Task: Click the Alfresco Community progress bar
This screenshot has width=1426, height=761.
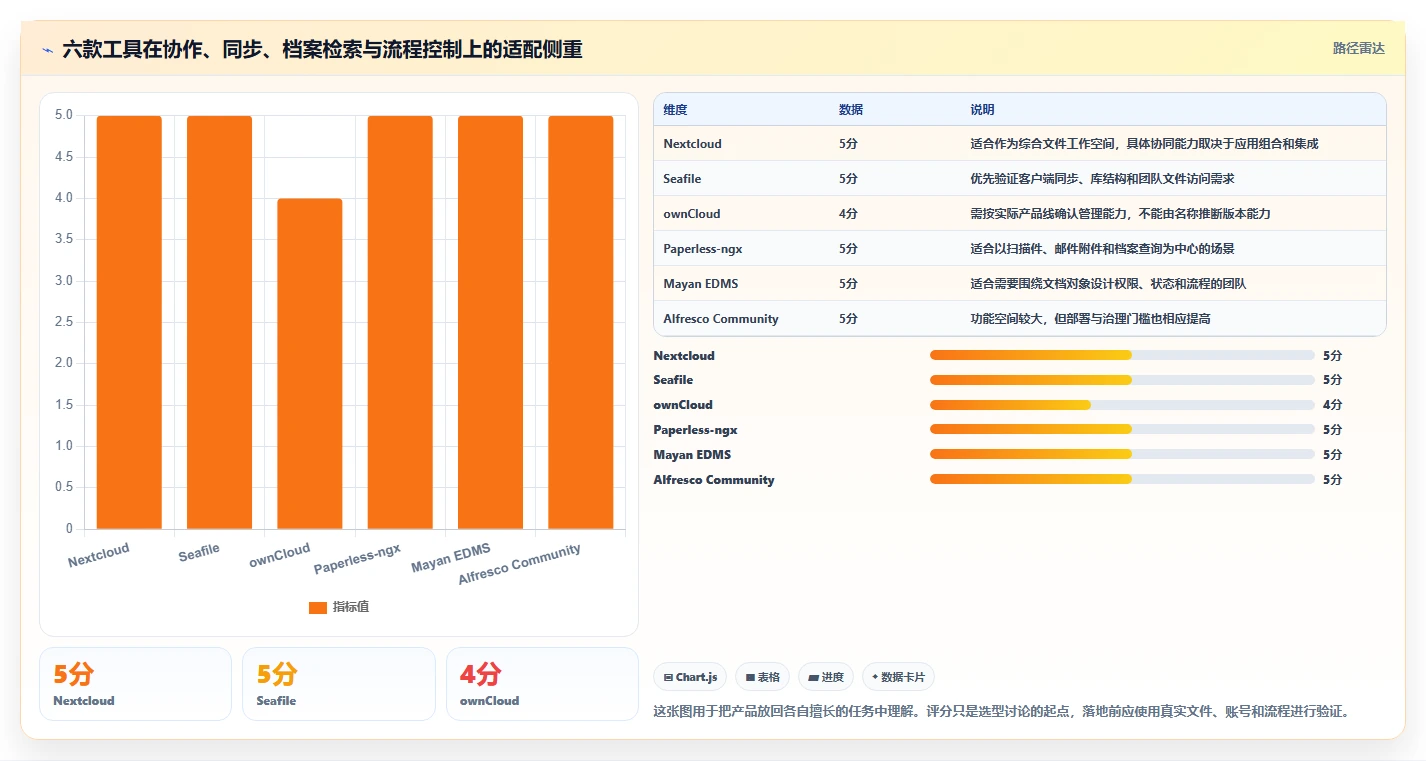Action: point(1122,480)
